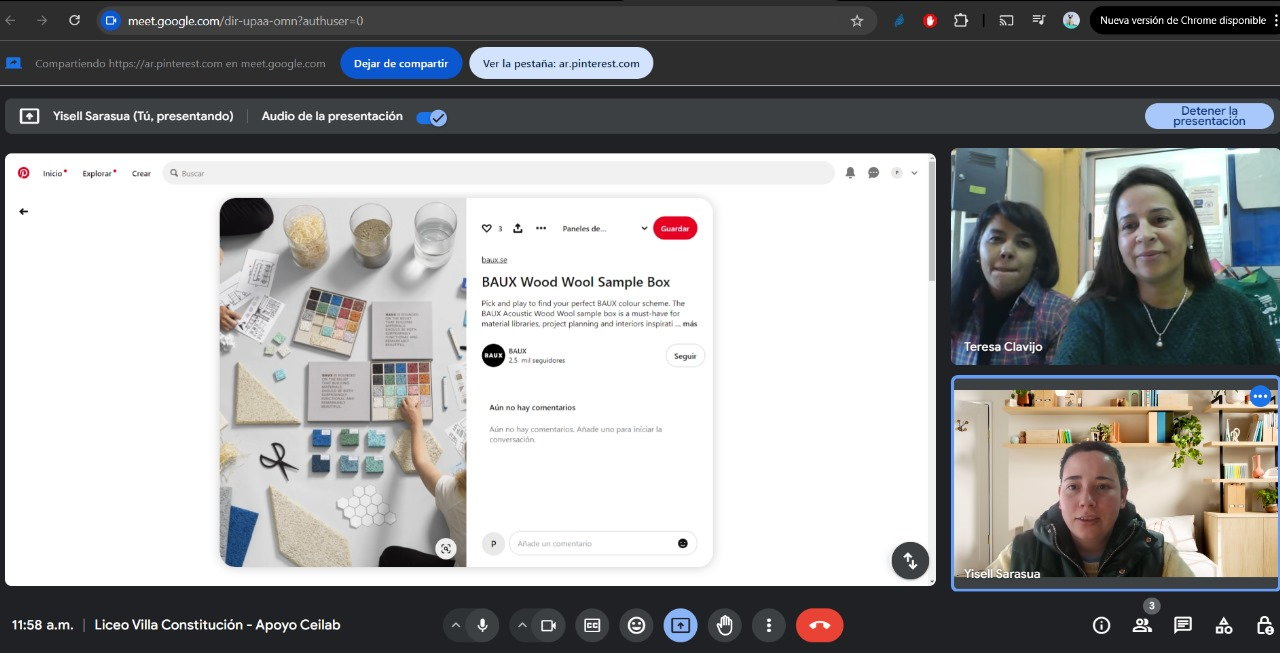The image size is (1280, 653).
Task: Toggle Audio de la presentación switch
Action: [x=432, y=117]
